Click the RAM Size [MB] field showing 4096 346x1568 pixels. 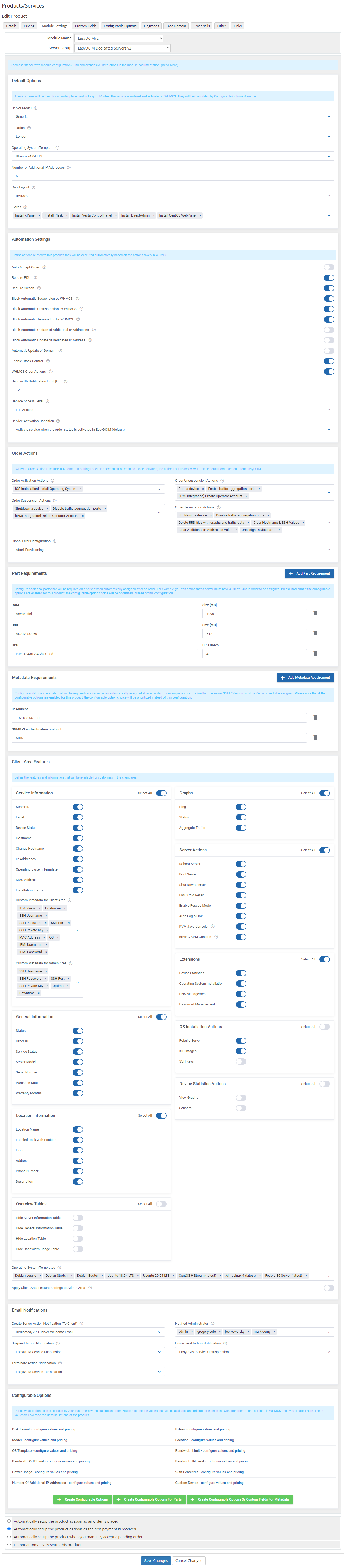(x=254, y=614)
